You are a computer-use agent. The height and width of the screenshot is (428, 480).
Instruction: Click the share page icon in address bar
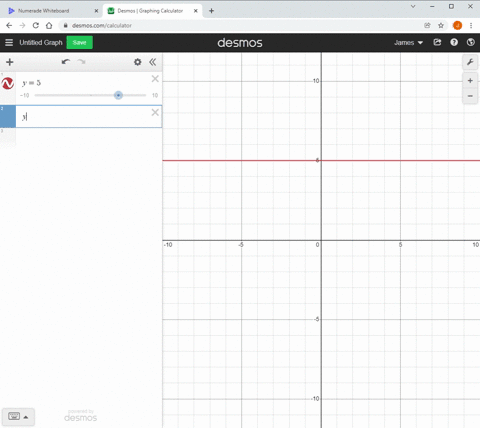point(427,25)
